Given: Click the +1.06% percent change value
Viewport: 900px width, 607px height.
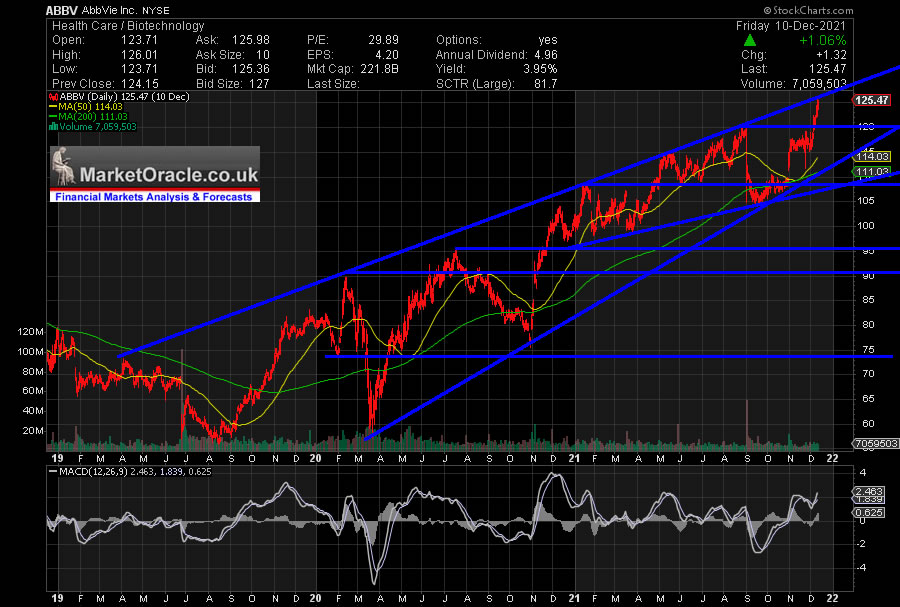Looking at the screenshot, I should [823, 40].
